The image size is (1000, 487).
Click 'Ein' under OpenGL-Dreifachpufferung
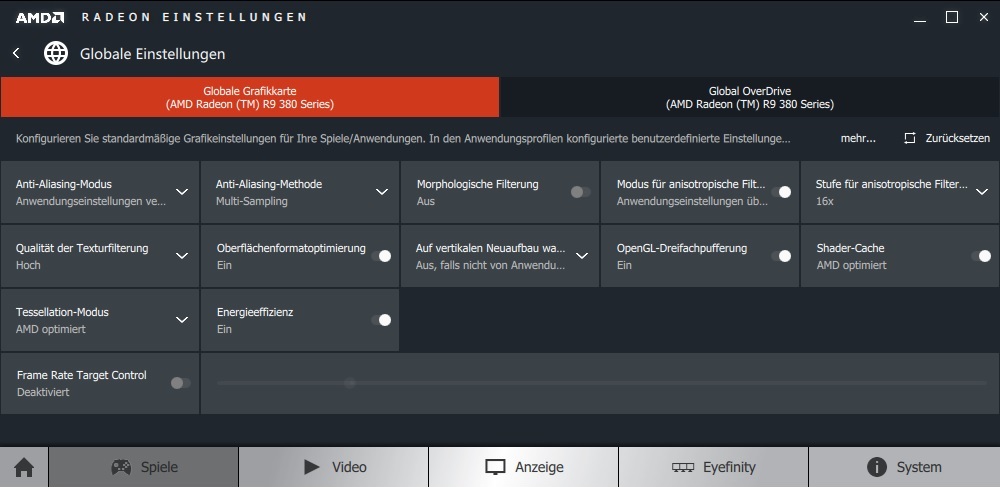pyautogui.click(x=624, y=265)
